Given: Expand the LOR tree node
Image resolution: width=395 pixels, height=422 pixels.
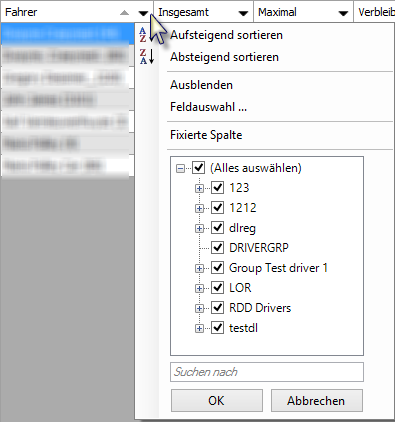Looking at the screenshot, I should point(199,289).
